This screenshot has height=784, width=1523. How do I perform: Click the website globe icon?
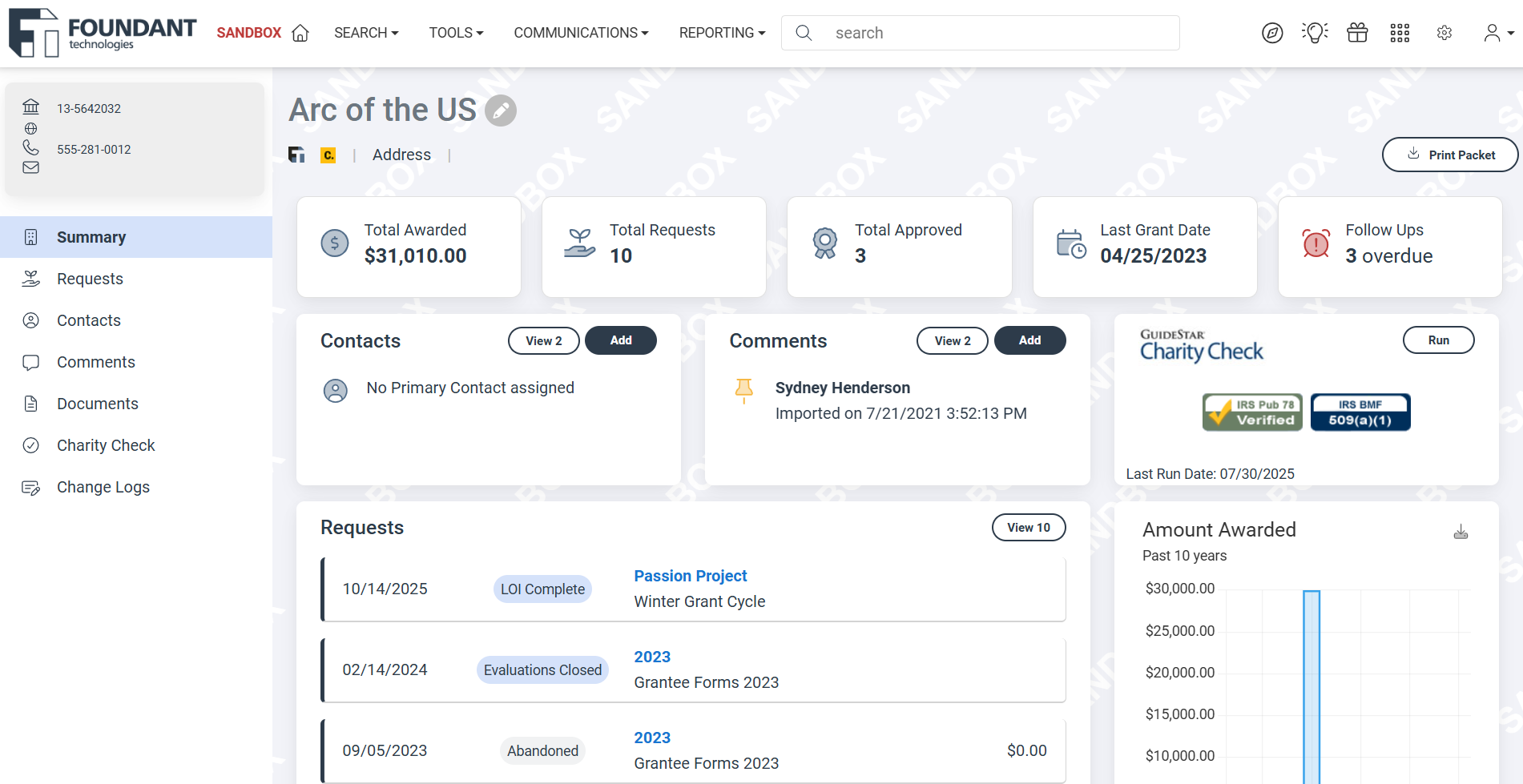[30, 128]
